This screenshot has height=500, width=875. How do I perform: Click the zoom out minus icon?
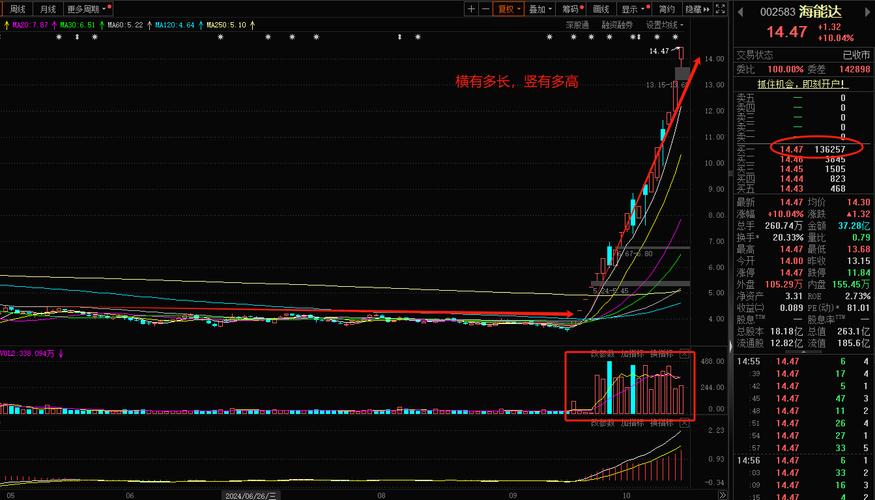tap(485, 9)
